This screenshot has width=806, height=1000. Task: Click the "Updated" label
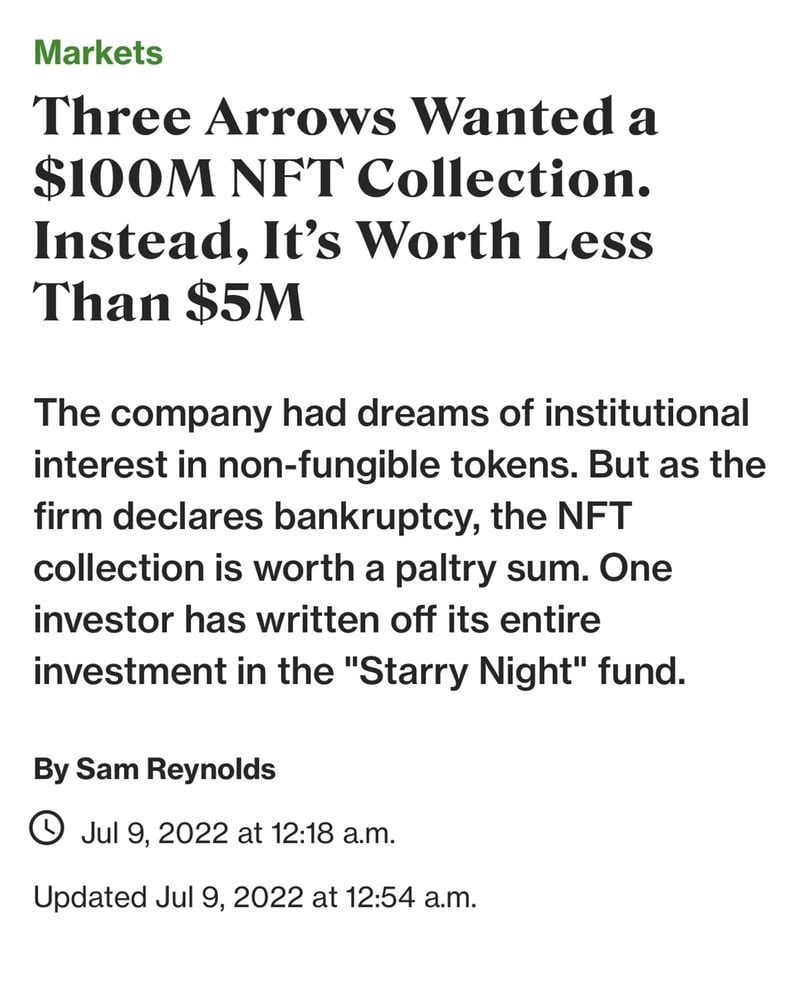click(89, 896)
